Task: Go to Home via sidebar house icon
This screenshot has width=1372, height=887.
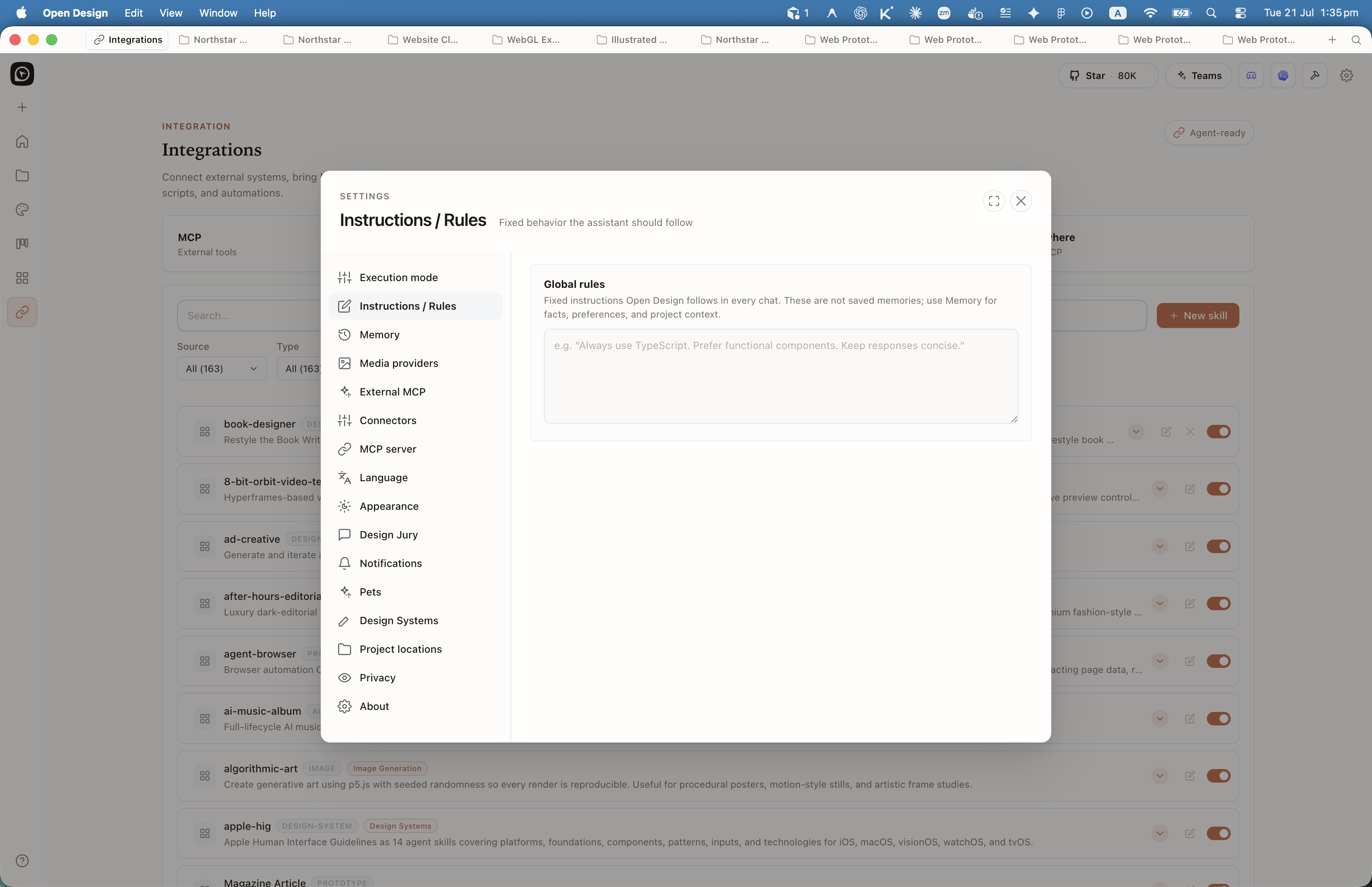Action: coord(22,142)
